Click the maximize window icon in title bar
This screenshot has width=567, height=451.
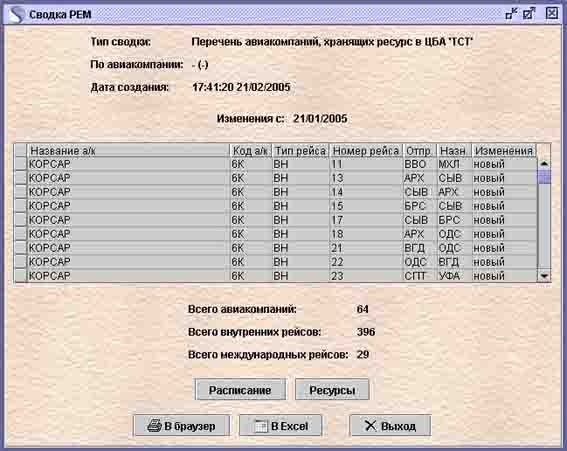tap(529, 14)
